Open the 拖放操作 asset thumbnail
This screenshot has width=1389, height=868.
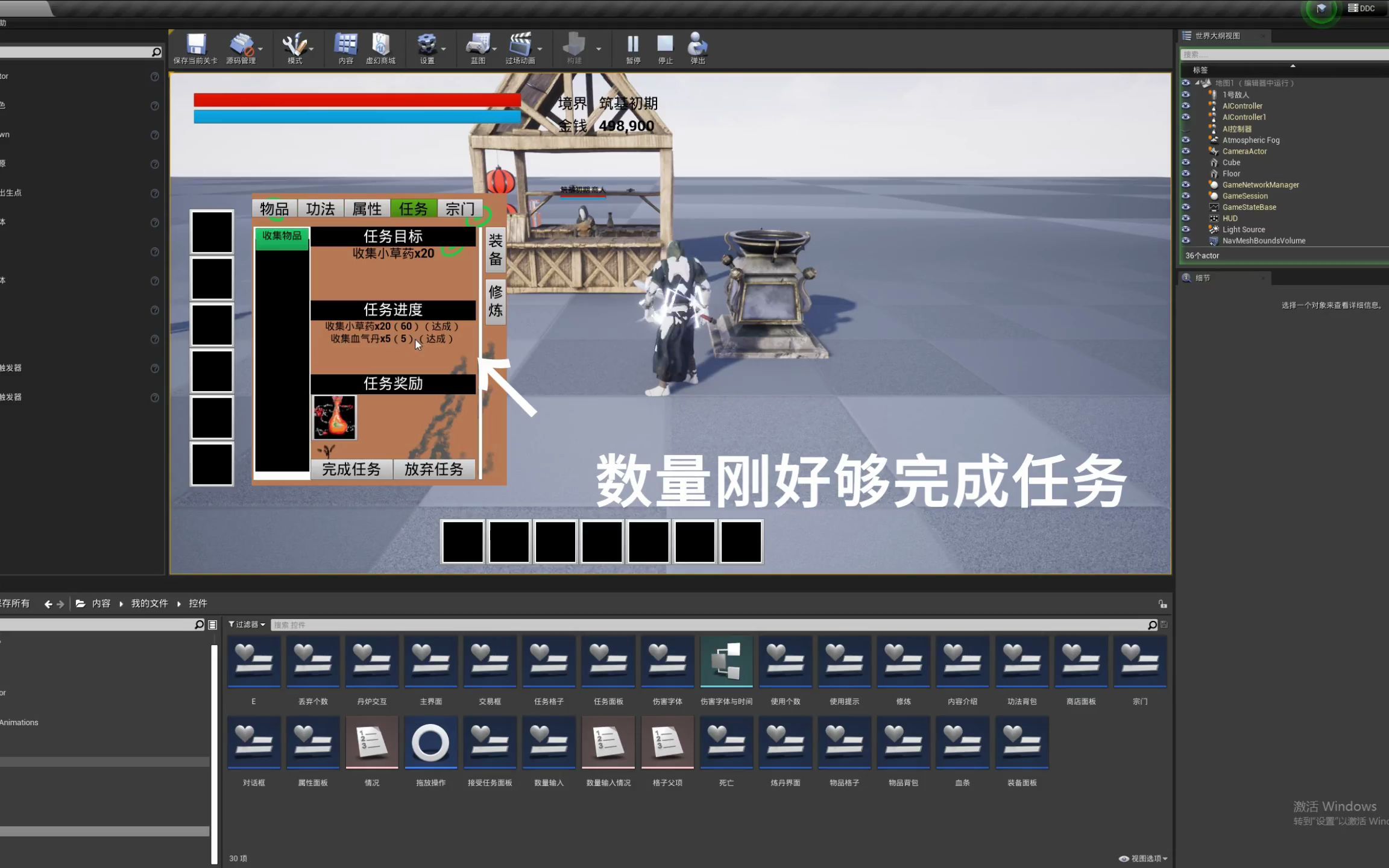[430, 743]
